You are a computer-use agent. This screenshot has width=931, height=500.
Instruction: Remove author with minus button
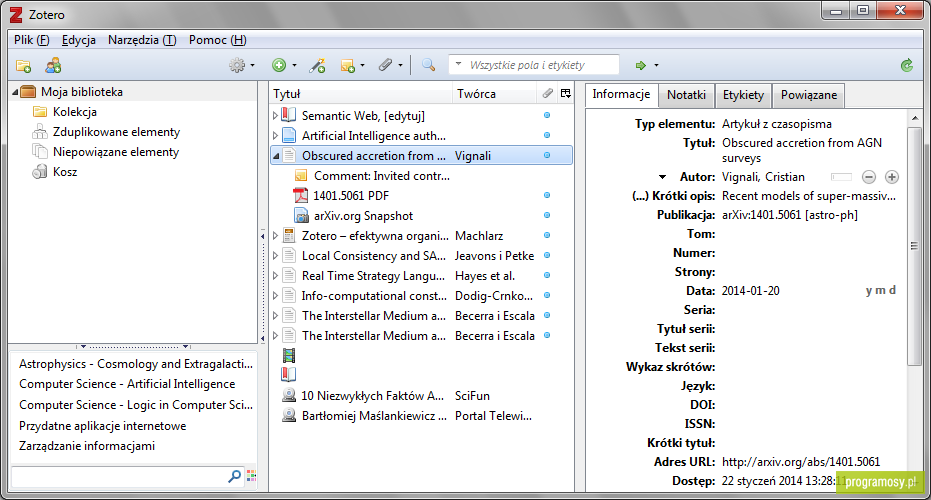pyautogui.click(x=869, y=177)
